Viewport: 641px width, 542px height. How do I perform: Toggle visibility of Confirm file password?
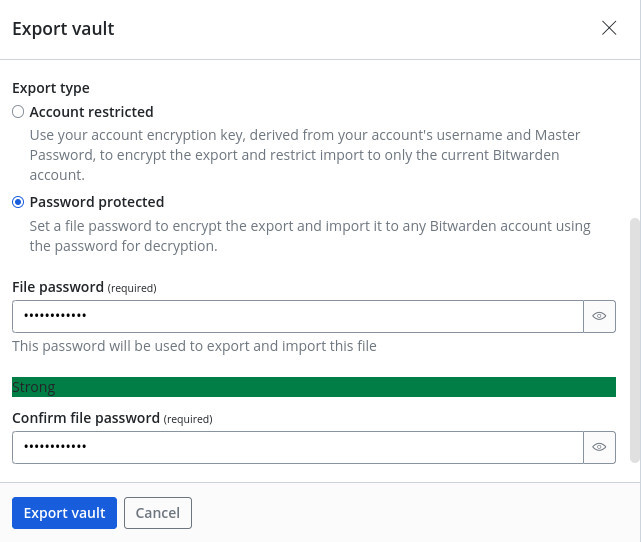coord(599,447)
